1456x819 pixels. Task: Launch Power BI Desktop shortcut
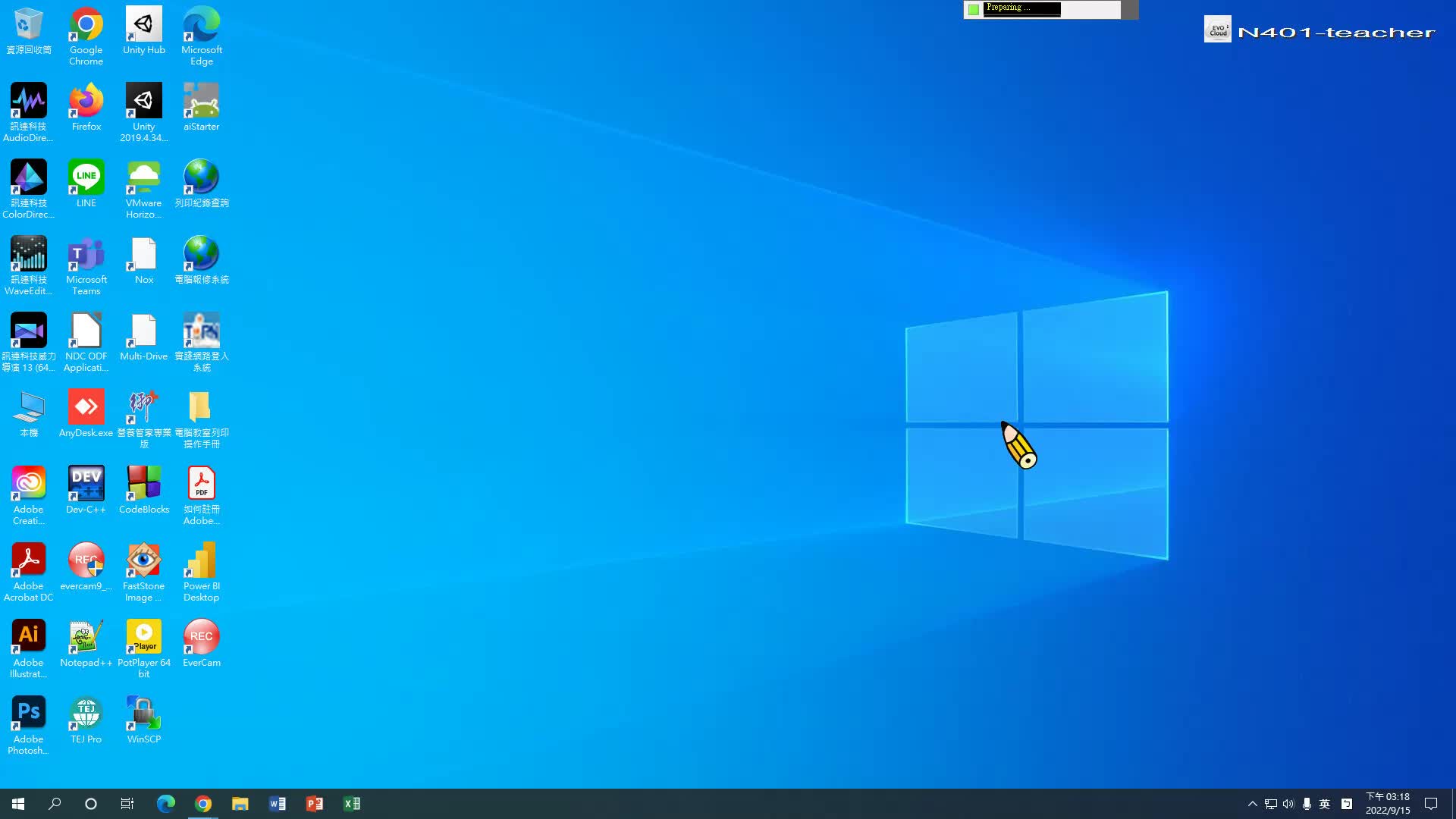[x=202, y=572]
